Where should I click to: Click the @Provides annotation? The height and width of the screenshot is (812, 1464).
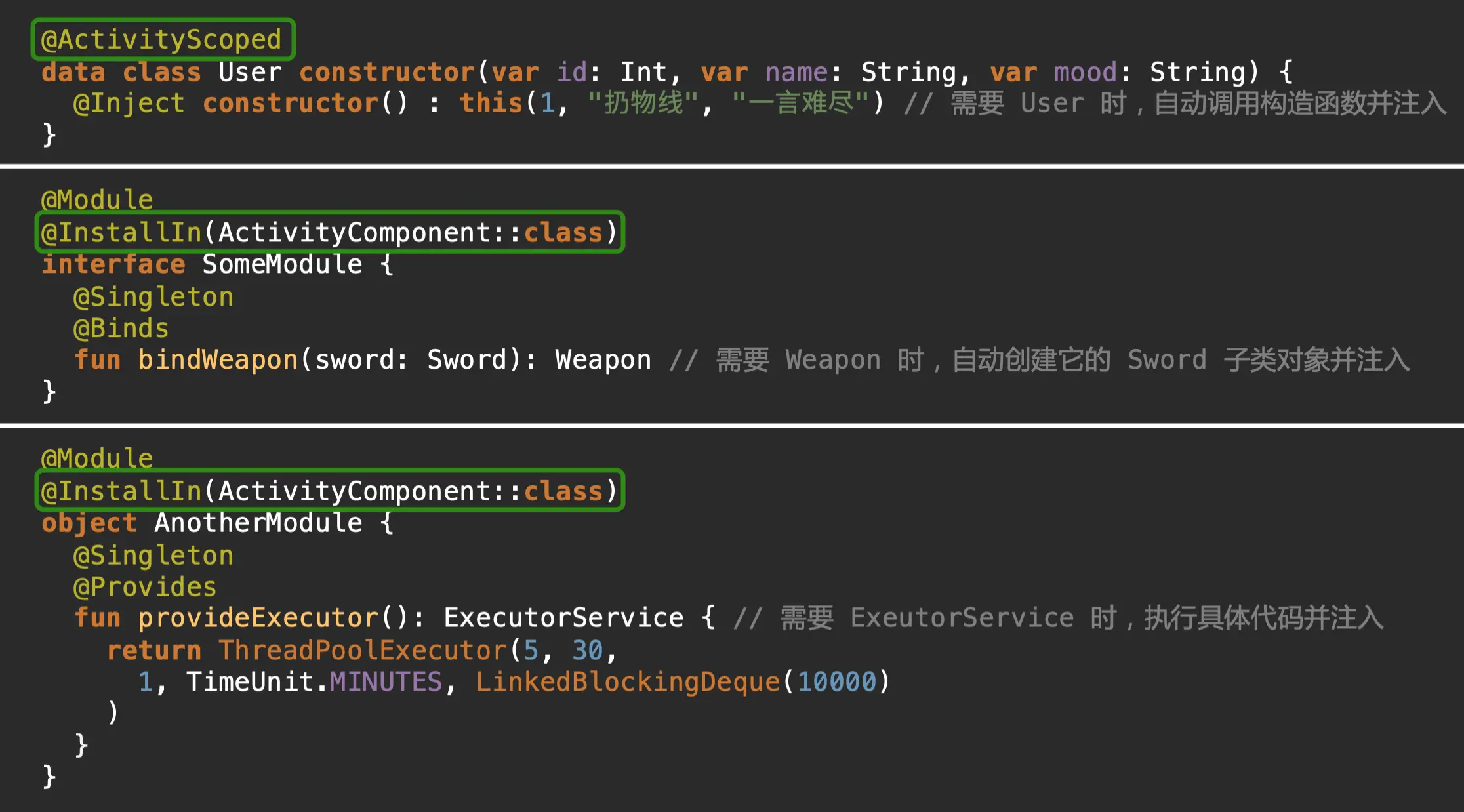click(145, 587)
